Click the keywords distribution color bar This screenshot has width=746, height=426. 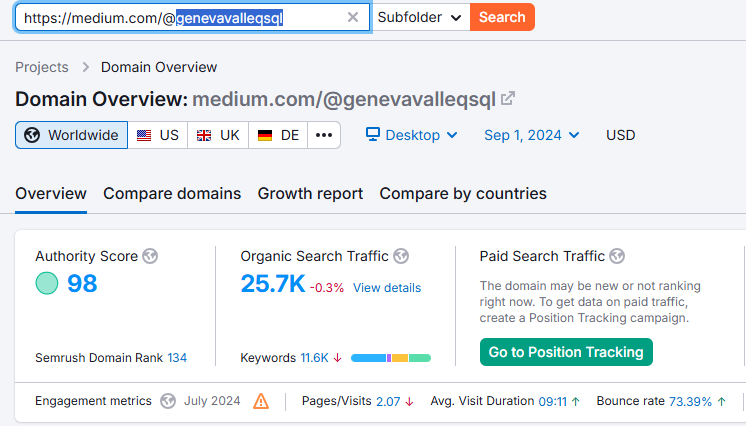[391, 358]
